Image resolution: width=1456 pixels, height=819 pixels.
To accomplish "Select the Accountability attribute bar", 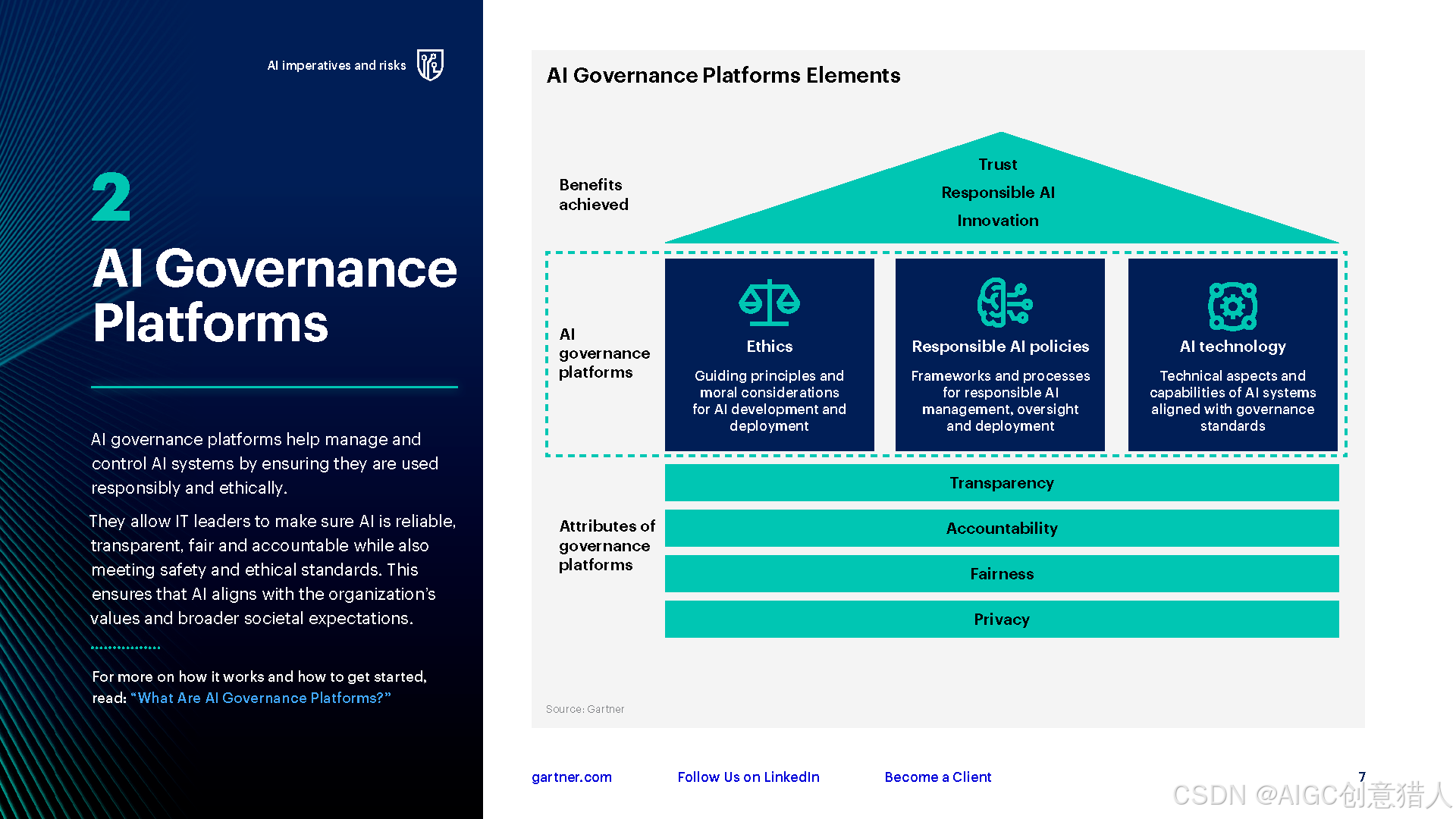I will point(1001,529).
